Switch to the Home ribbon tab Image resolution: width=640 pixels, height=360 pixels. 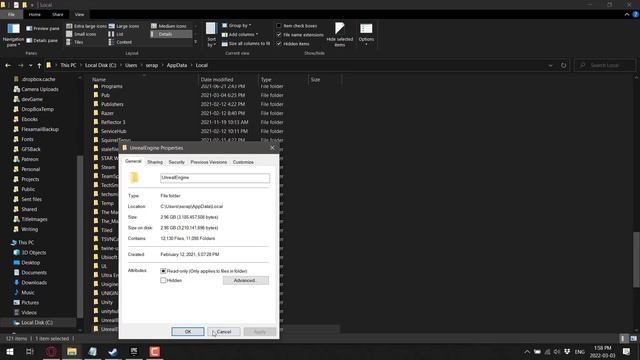[35, 14]
